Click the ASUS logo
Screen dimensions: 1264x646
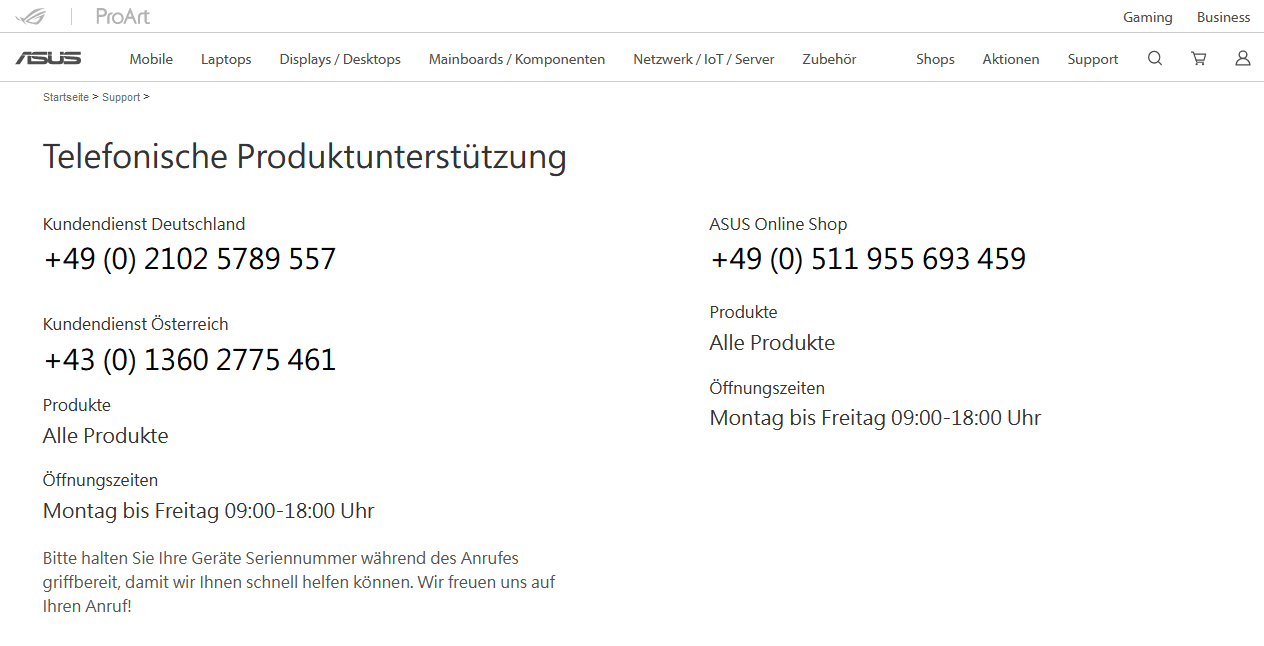(x=49, y=58)
